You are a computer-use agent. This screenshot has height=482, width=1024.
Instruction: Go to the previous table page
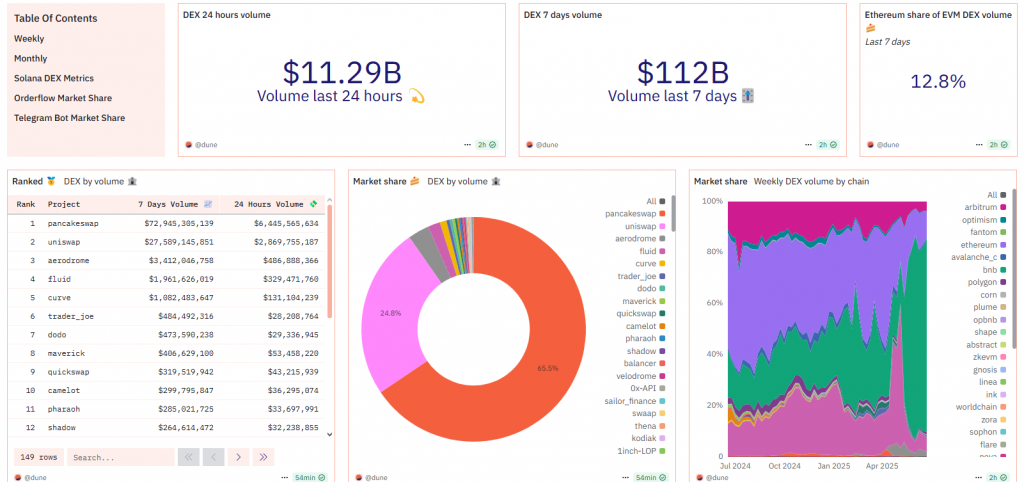pyautogui.click(x=214, y=457)
